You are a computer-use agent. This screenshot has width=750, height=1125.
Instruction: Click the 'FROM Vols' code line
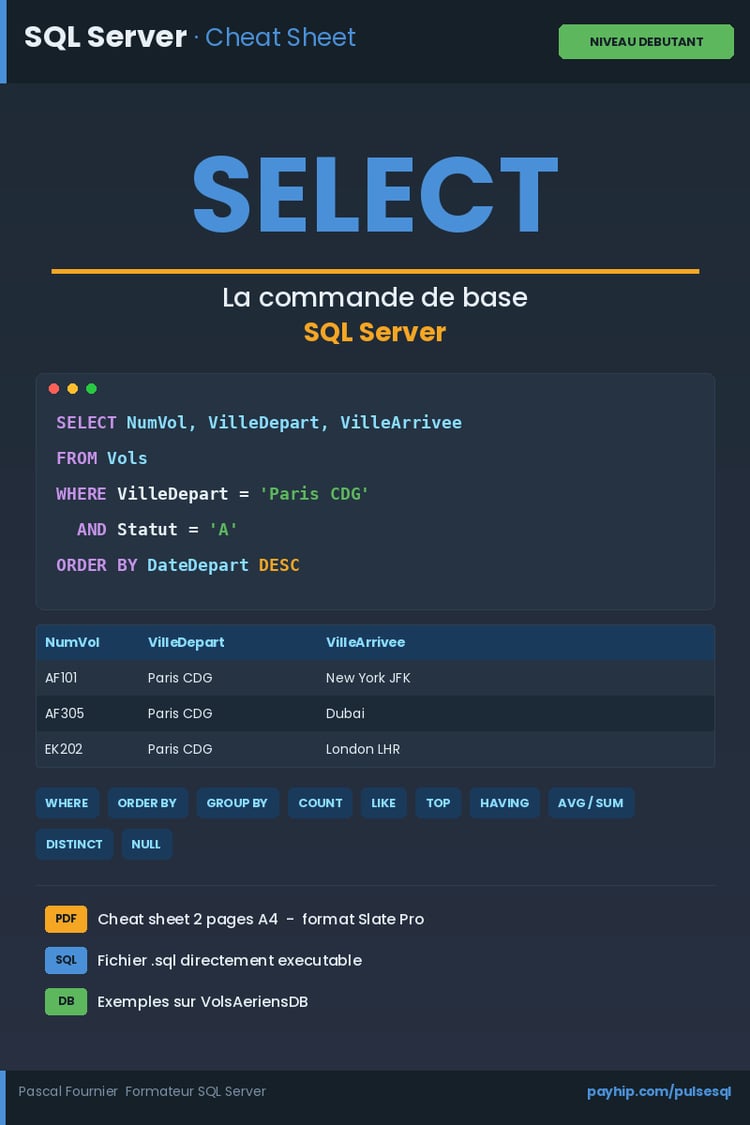102,458
